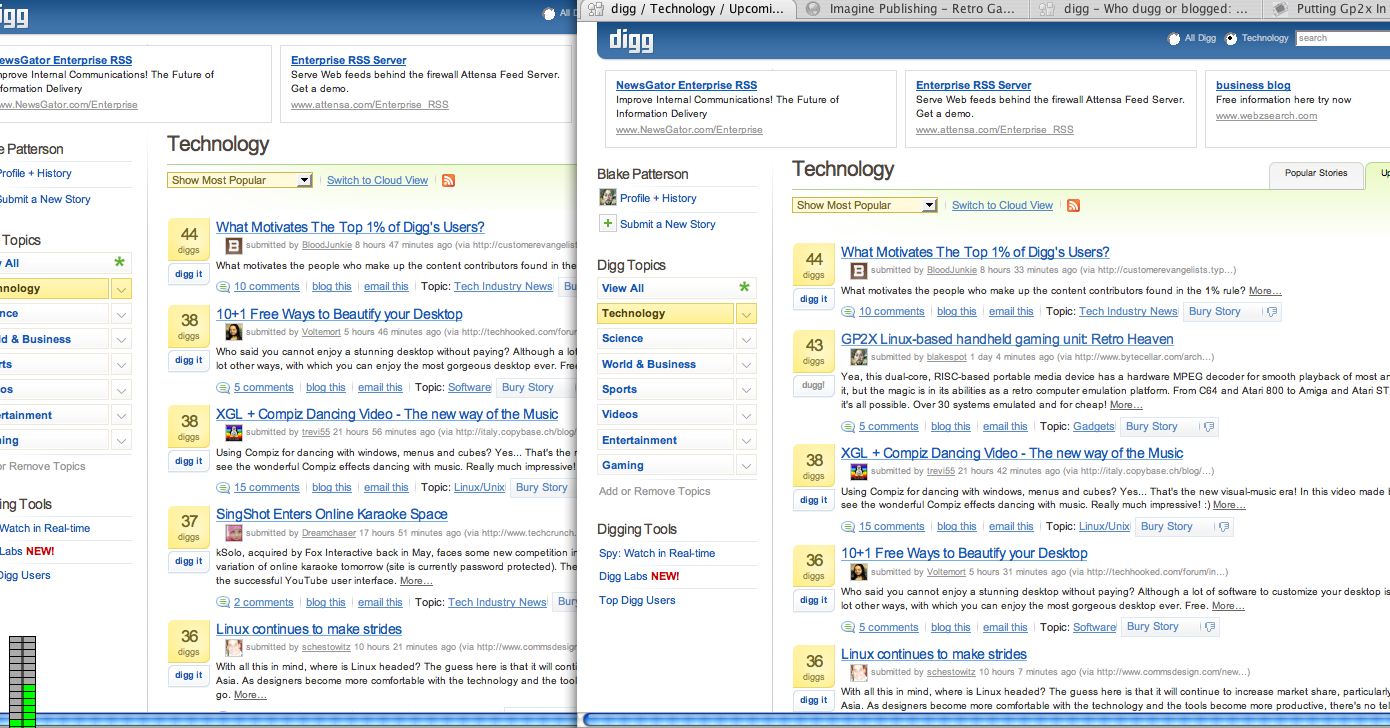Click BloodJunkie's avatar in the left window
This screenshot has width=1390, height=728.
click(x=233, y=245)
